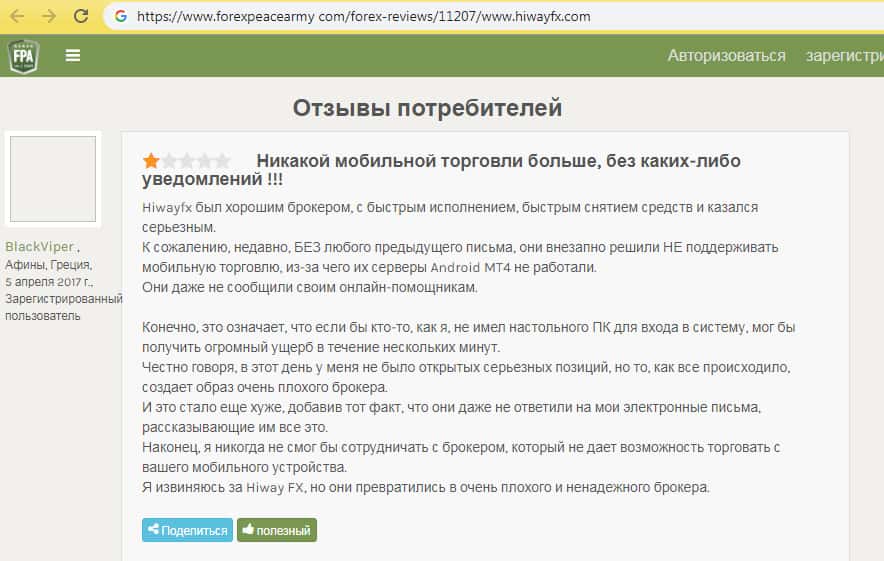
Task: Click the 'Отзывы потребителей' heading
Action: click(x=427, y=108)
